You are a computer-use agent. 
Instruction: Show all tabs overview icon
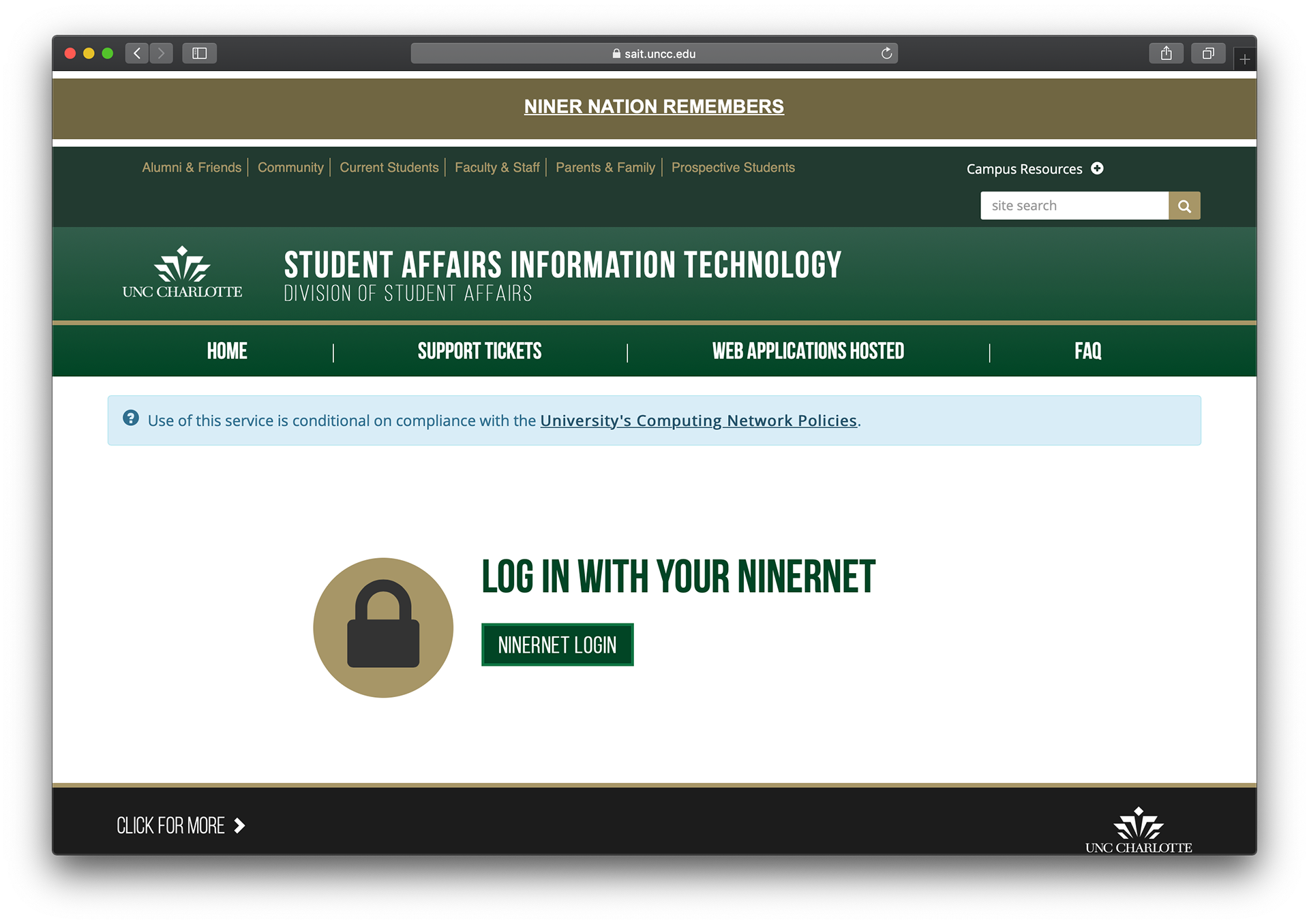click(1208, 53)
